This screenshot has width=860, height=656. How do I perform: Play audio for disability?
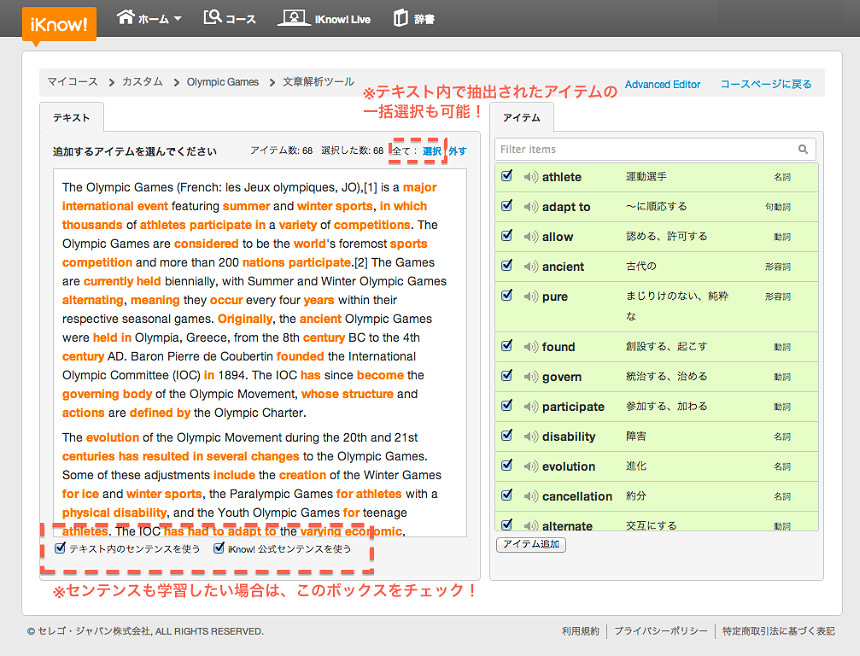coord(530,437)
